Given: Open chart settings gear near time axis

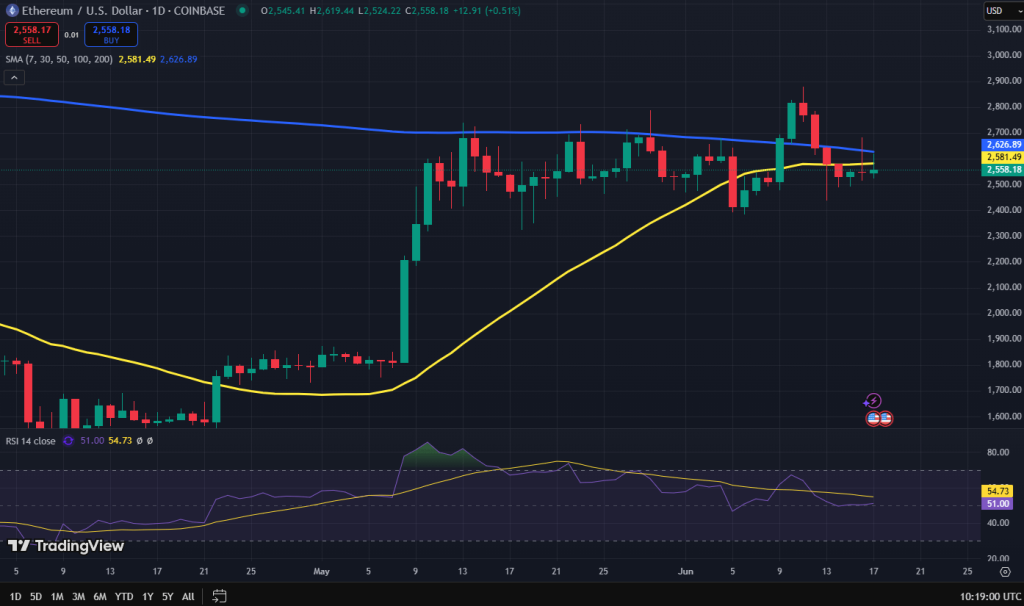Looking at the screenshot, I should [x=1006, y=571].
